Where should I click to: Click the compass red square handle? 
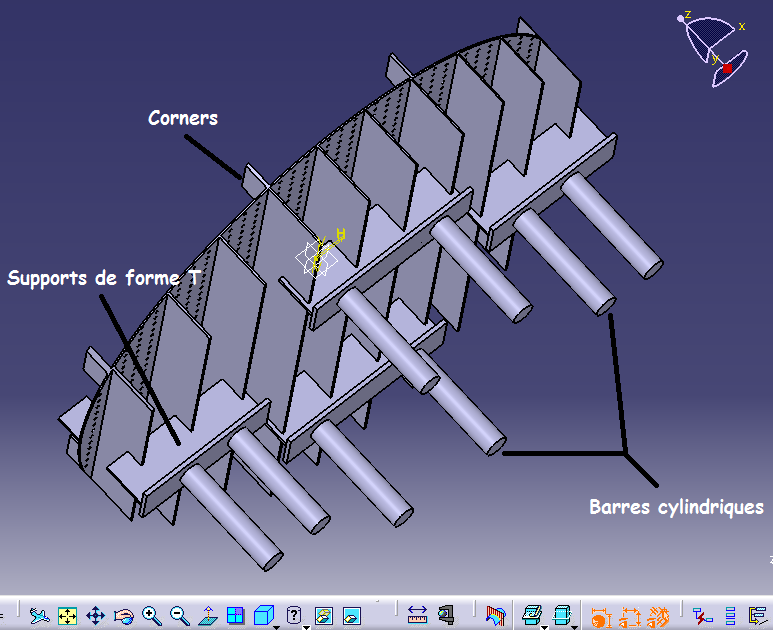coord(727,68)
